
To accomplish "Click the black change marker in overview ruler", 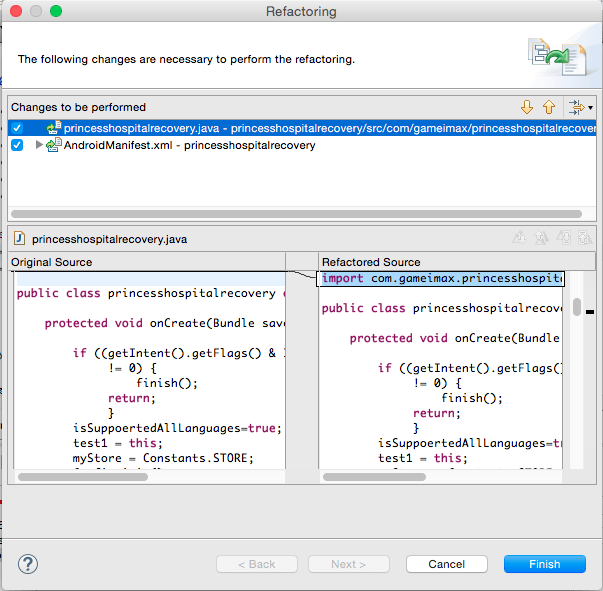I will point(590,312).
